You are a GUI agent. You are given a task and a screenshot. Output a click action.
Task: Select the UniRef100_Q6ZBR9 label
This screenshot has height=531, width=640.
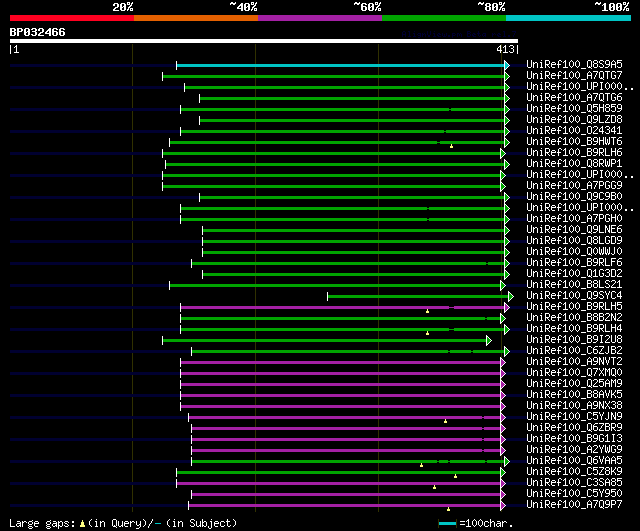pos(574,428)
